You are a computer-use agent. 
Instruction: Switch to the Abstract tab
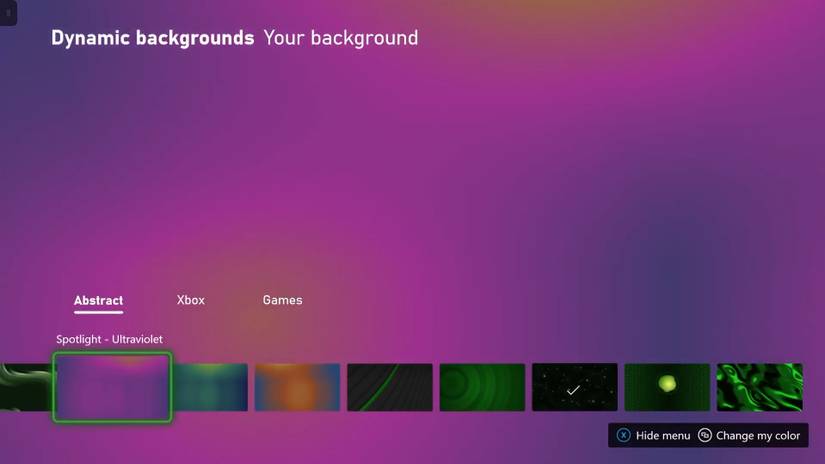point(98,300)
